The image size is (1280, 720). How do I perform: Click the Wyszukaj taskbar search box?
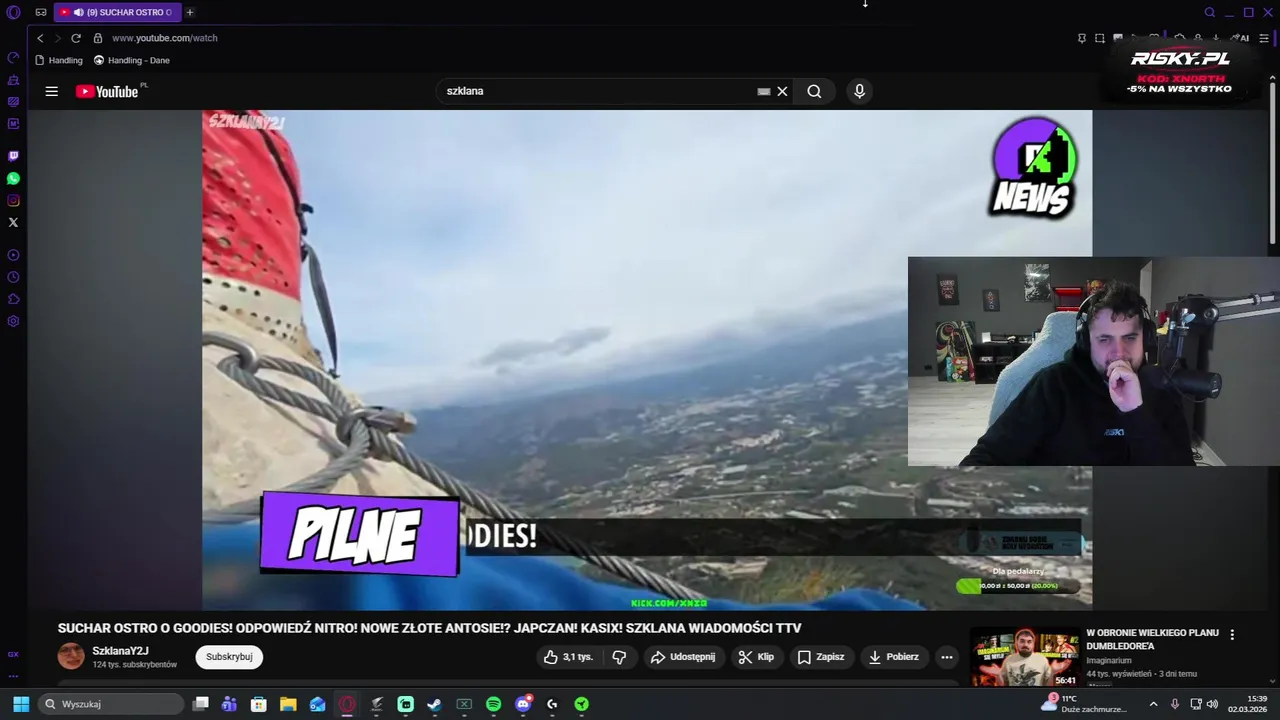point(111,704)
